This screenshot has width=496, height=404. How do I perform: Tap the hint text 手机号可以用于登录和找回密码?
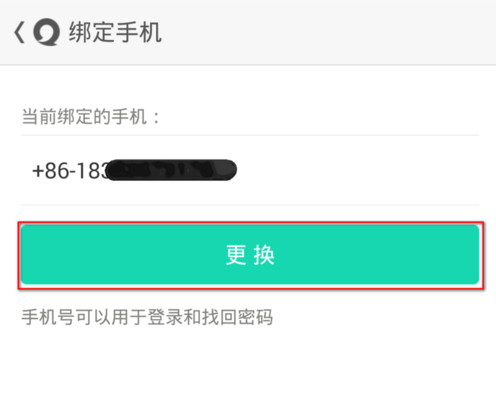click(x=147, y=317)
